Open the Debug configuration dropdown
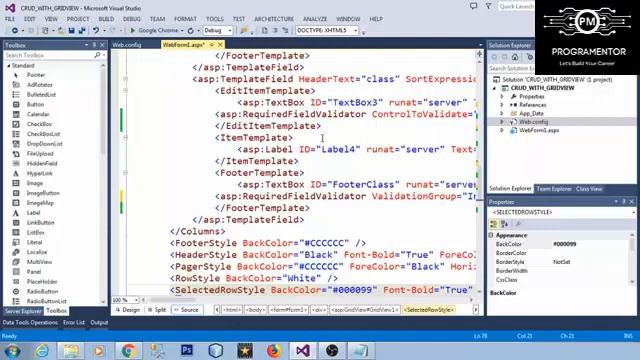Viewport: 640px width, 360px height. (x=230, y=31)
